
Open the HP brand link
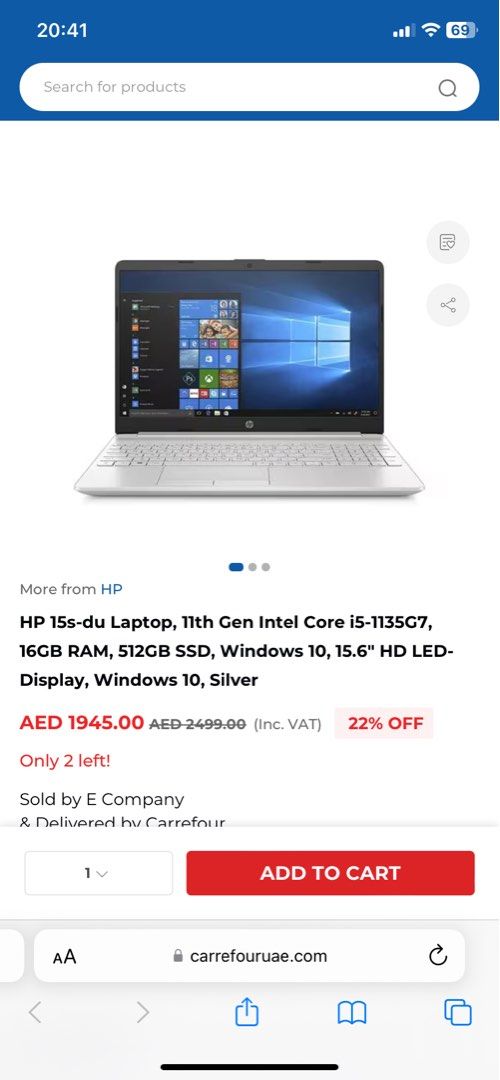[112, 589]
